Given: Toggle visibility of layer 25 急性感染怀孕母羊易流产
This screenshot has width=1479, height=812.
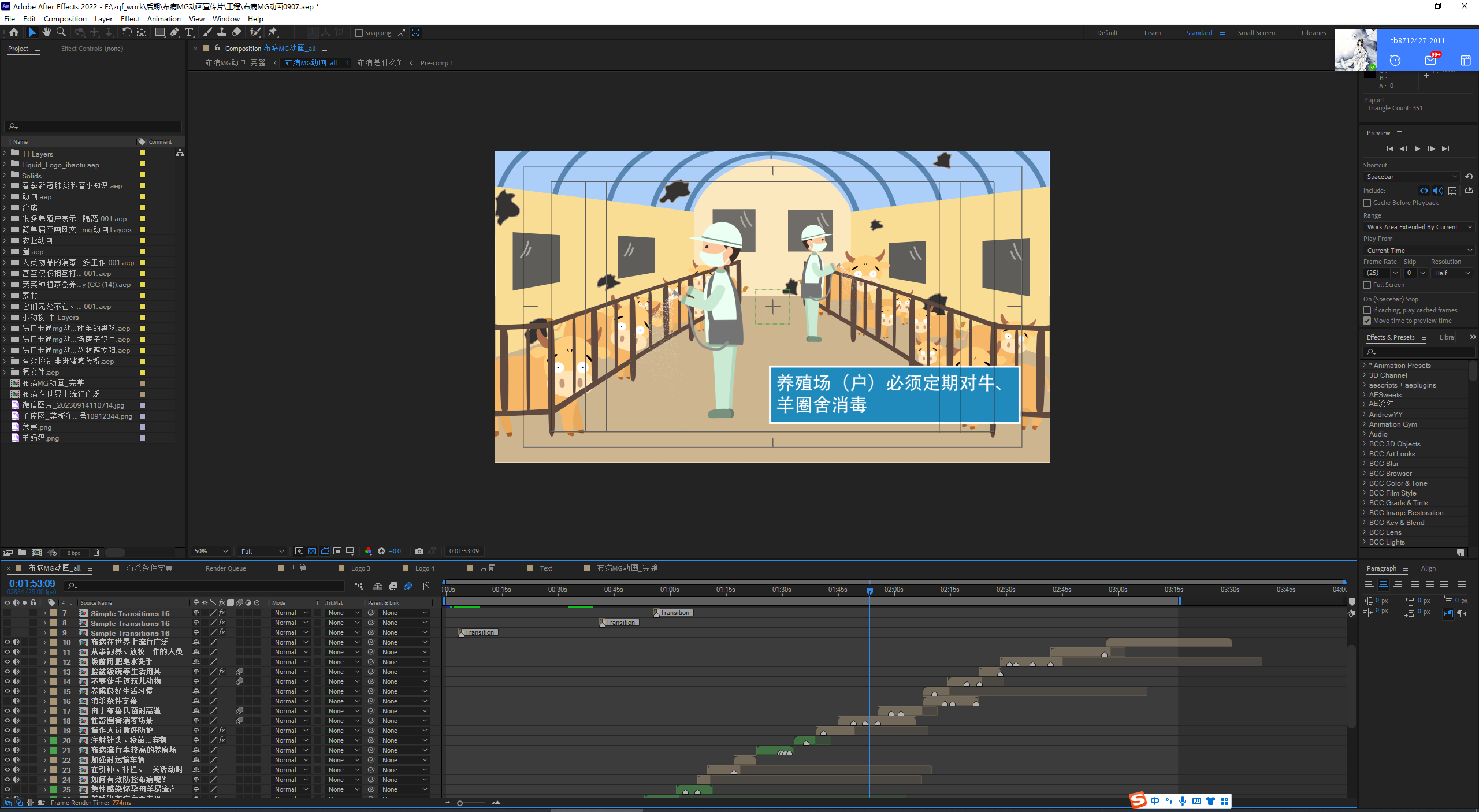Looking at the screenshot, I should (x=7, y=789).
